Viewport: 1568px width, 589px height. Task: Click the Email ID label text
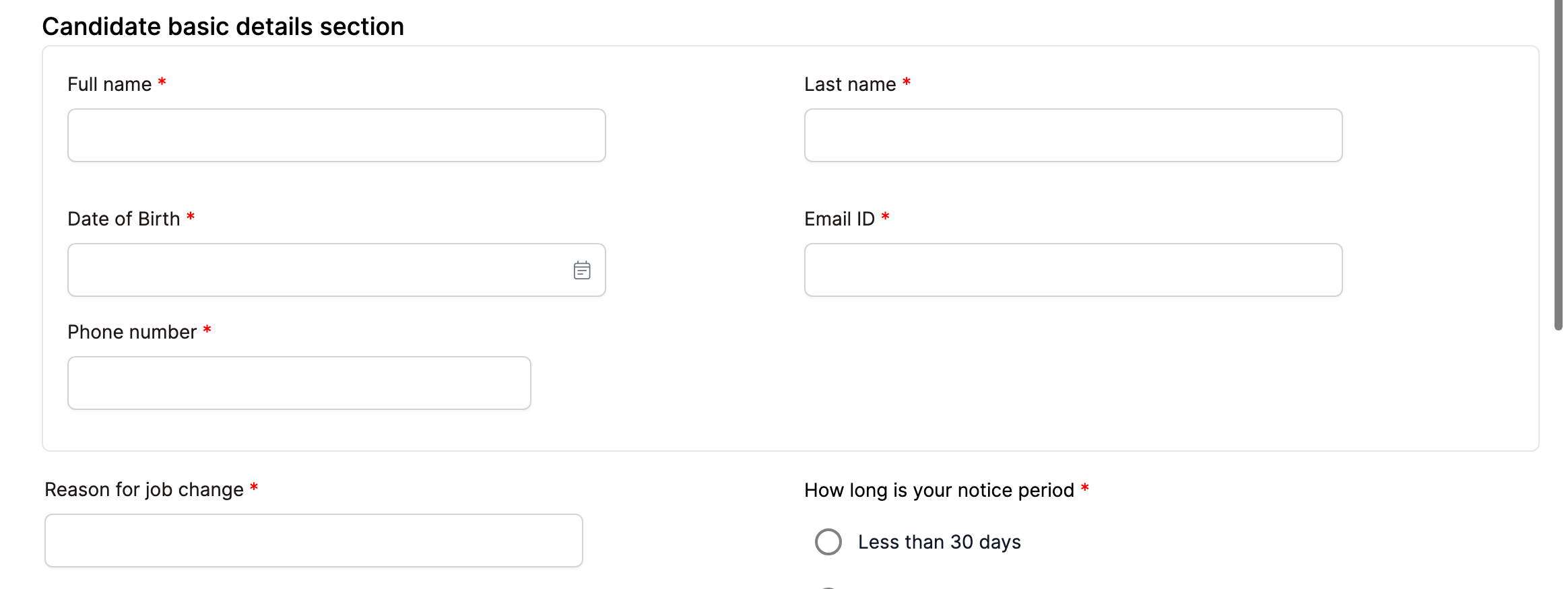coord(839,219)
